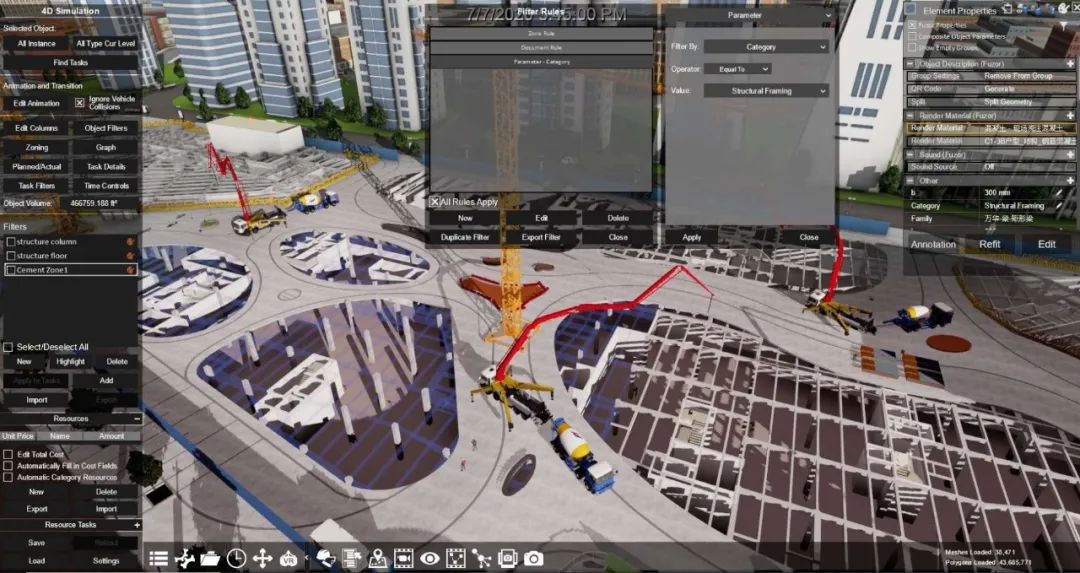This screenshot has width=1080, height=573.
Task: Open the video camera film icon
Action: (x=404, y=559)
